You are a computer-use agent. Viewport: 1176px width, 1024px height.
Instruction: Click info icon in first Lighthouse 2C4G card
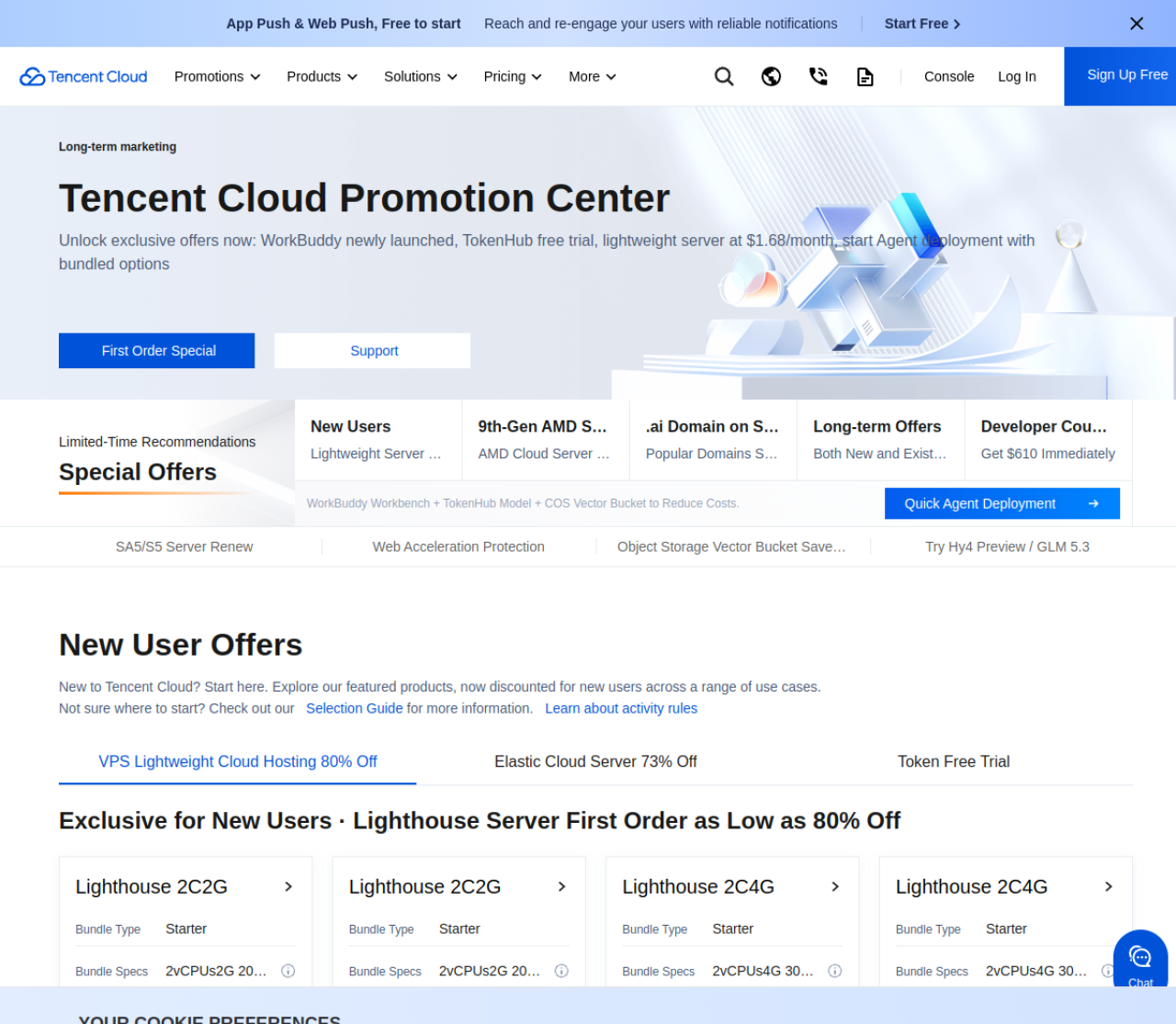click(x=835, y=971)
